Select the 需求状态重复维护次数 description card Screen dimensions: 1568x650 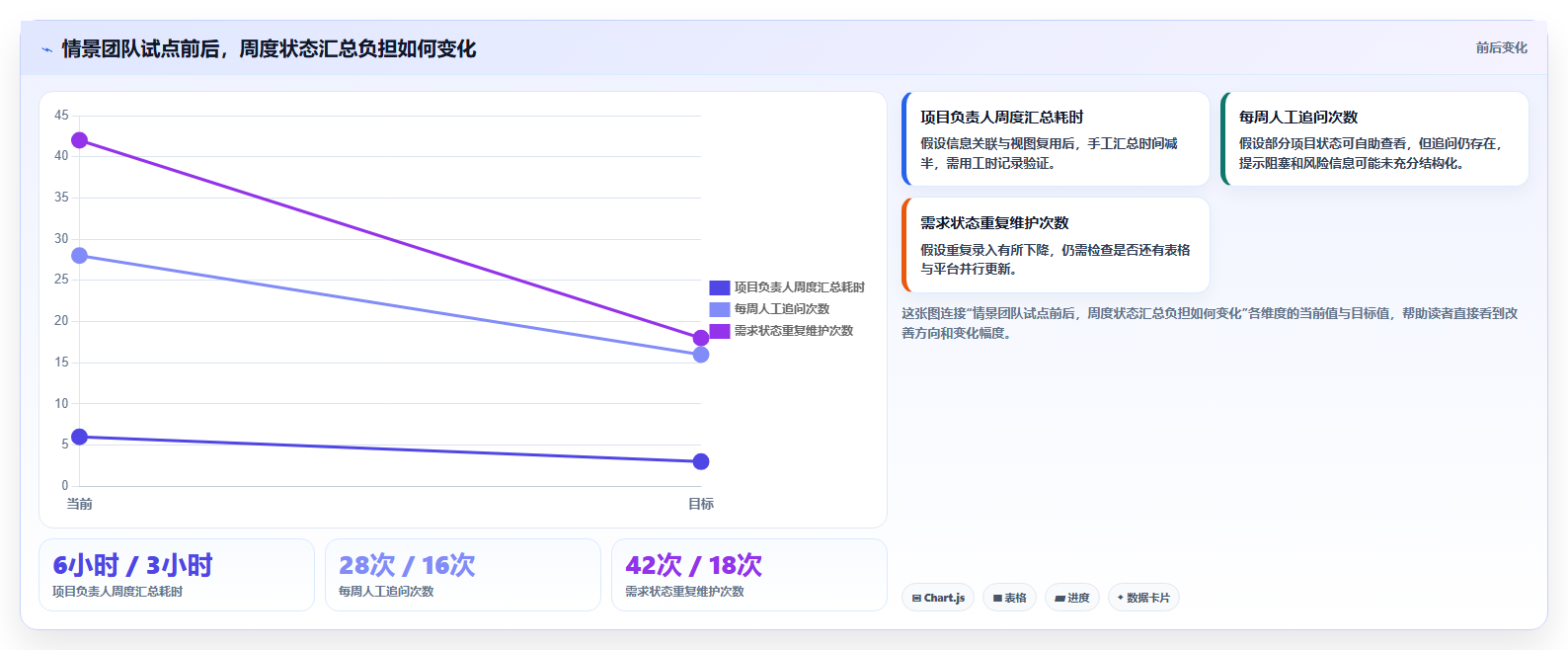tap(1056, 245)
